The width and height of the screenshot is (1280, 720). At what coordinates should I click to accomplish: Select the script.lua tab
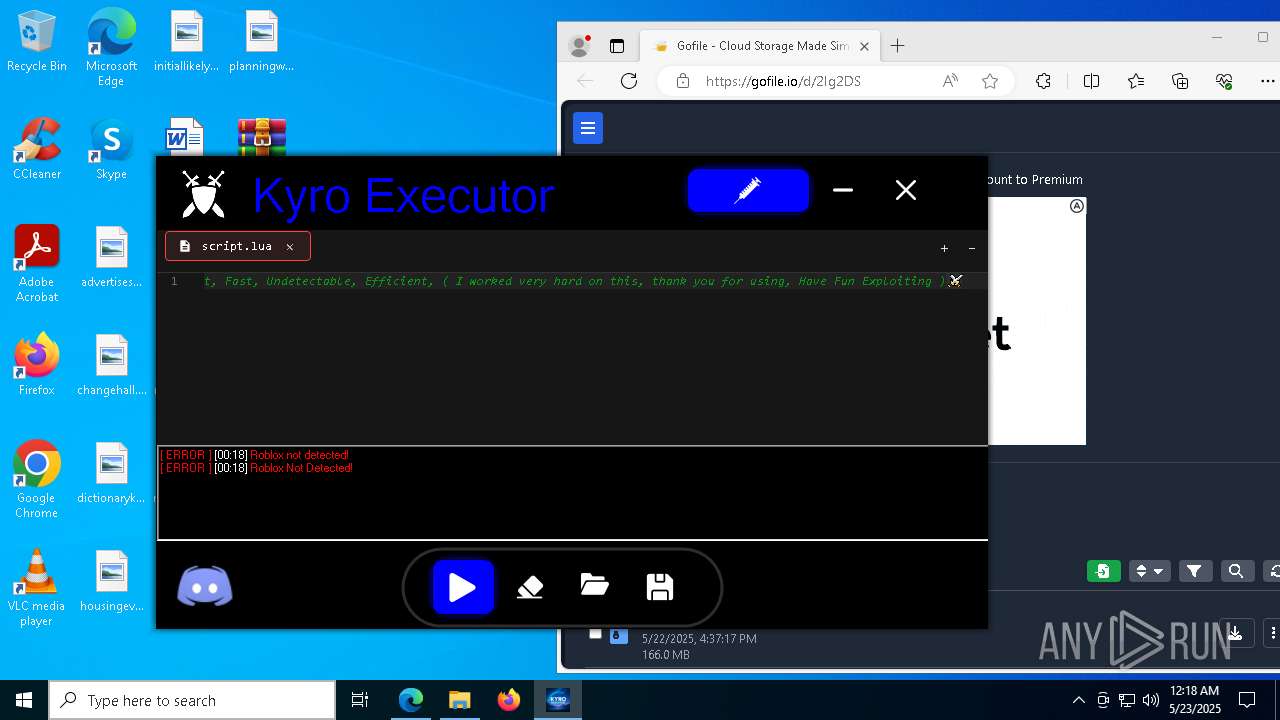click(x=238, y=246)
